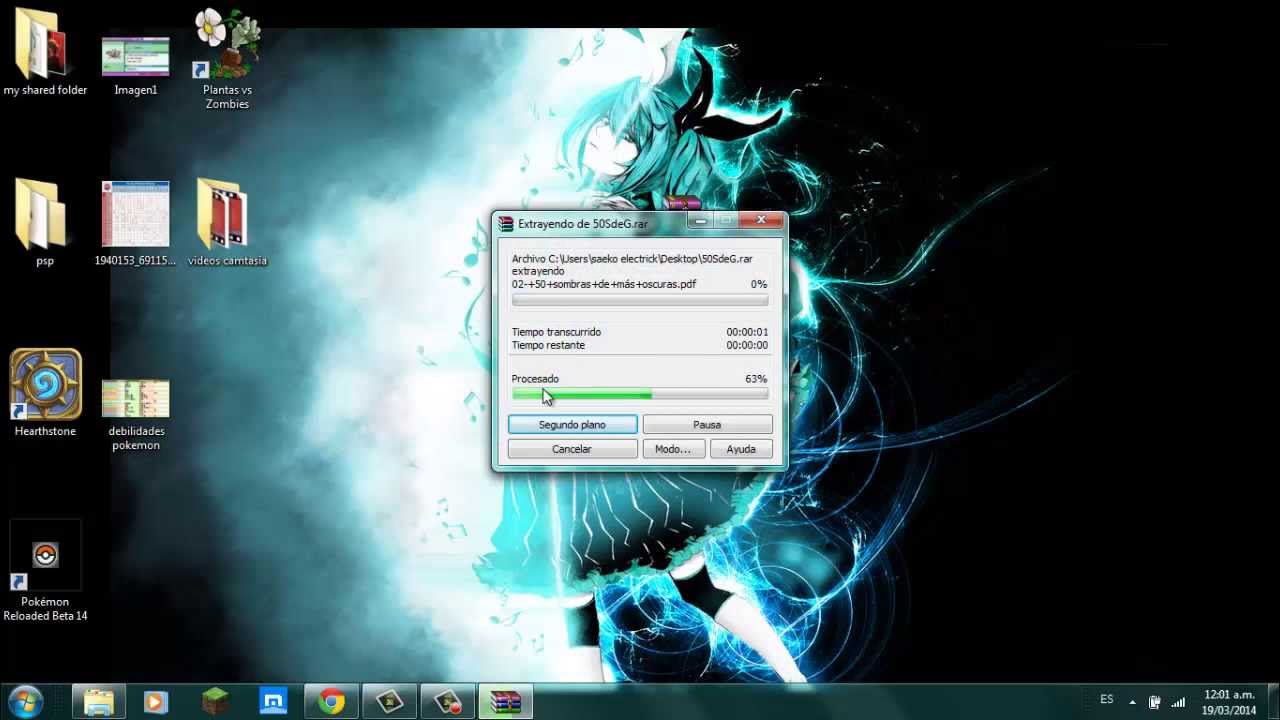The image size is (1280, 720).
Task: Open help with the Ayuda button
Action: [741, 449]
